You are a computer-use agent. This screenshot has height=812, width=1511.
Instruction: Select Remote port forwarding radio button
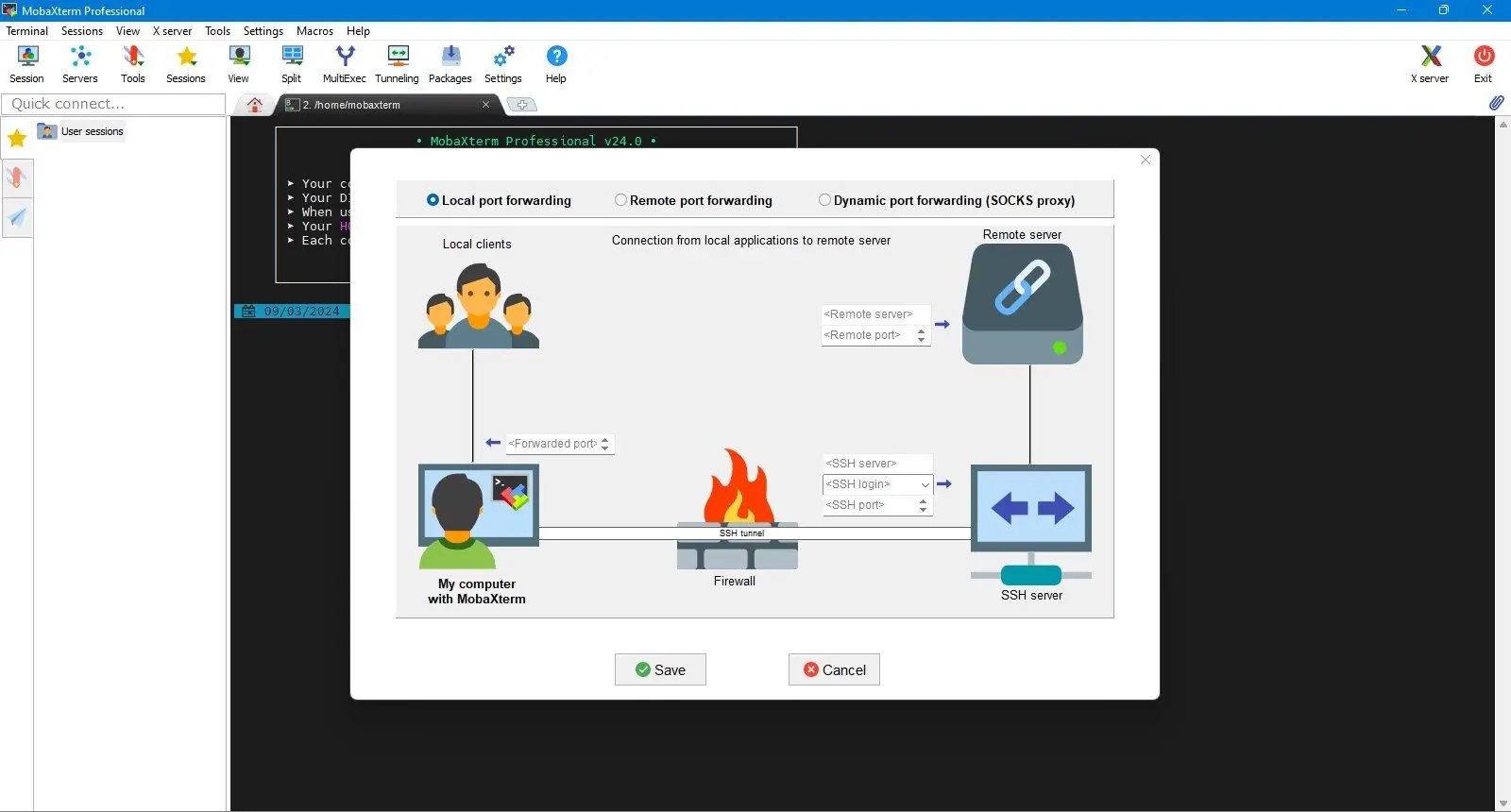click(620, 200)
